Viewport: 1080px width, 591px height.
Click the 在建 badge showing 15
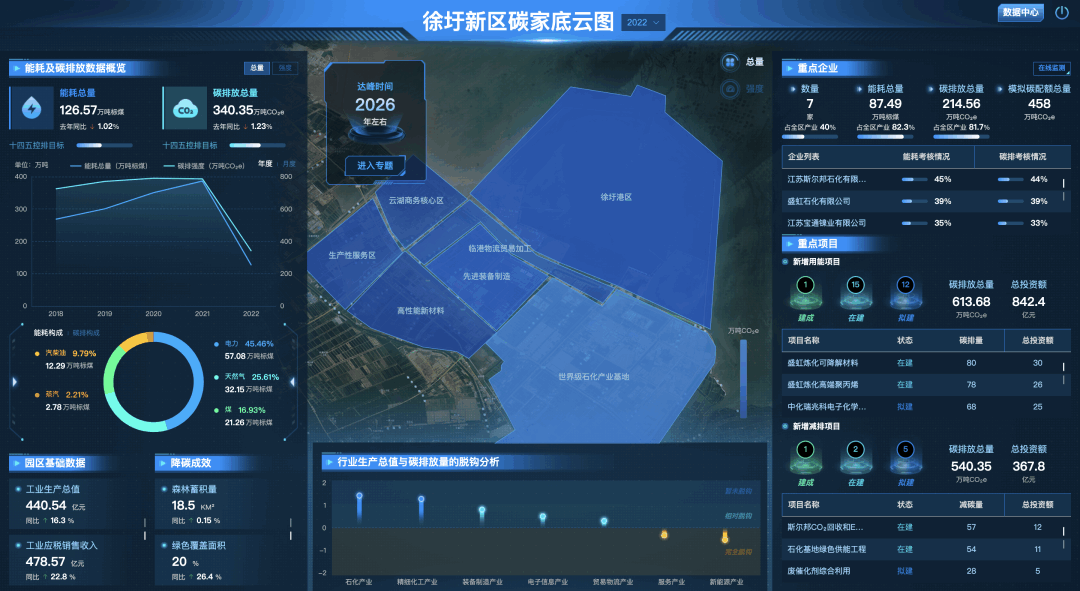point(855,286)
